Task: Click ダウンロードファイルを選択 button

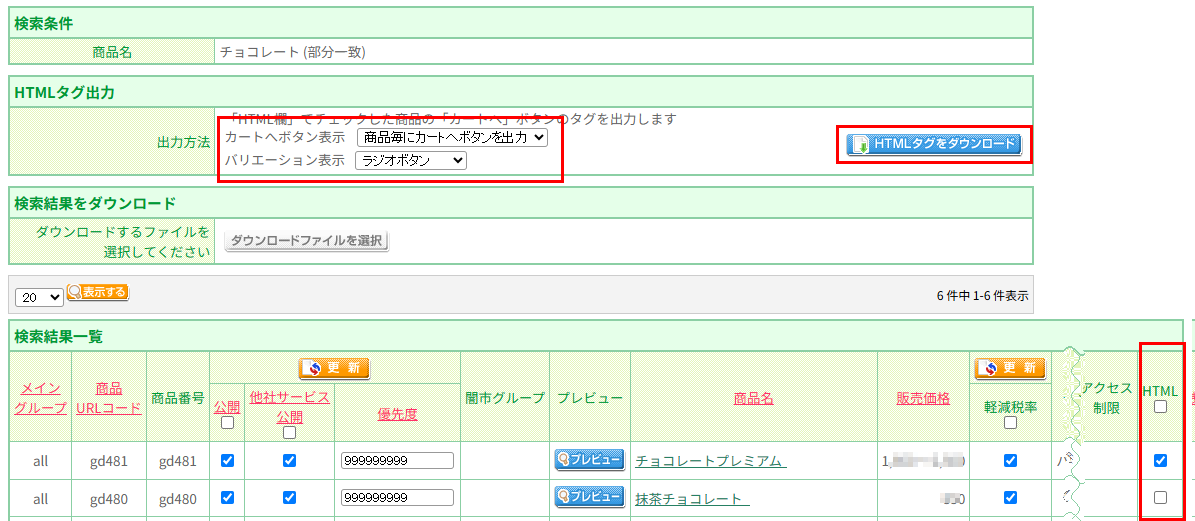Action: pos(306,241)
